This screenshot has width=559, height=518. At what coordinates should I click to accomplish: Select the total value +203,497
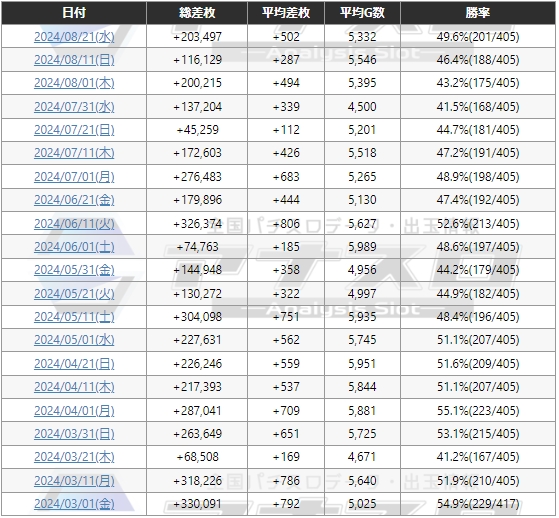coord(197,36)
